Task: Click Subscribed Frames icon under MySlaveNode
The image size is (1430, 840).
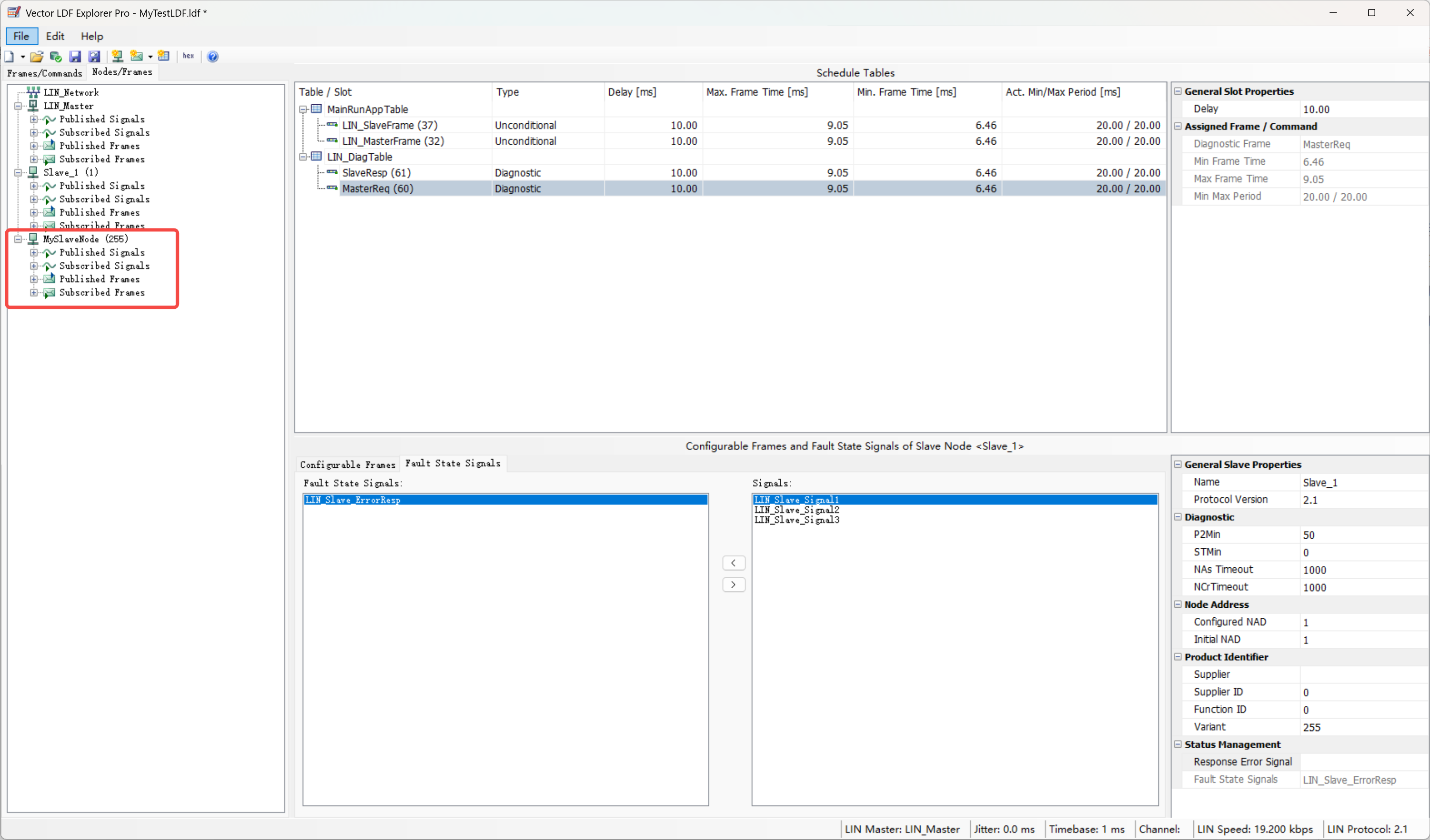Action: click(x=50, y=293)
